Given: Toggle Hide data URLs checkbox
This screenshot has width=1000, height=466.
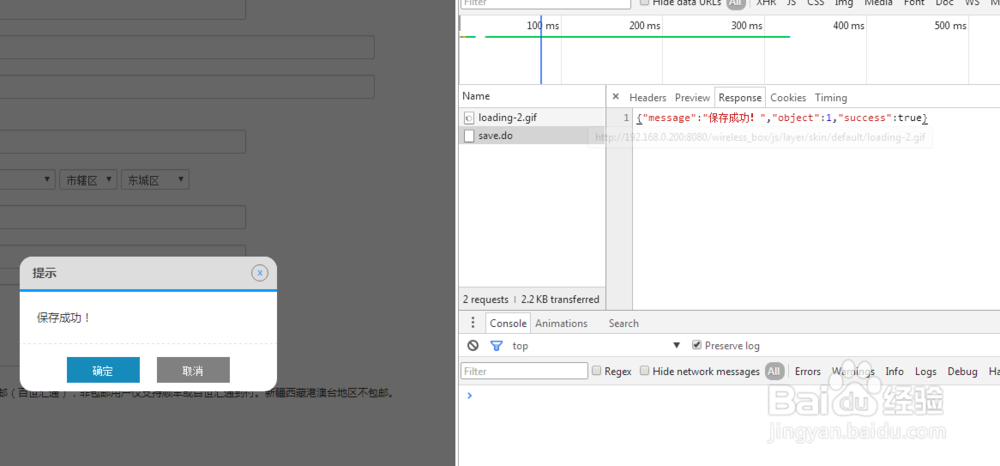Looking at the screenshot, I should click(645, 3).
